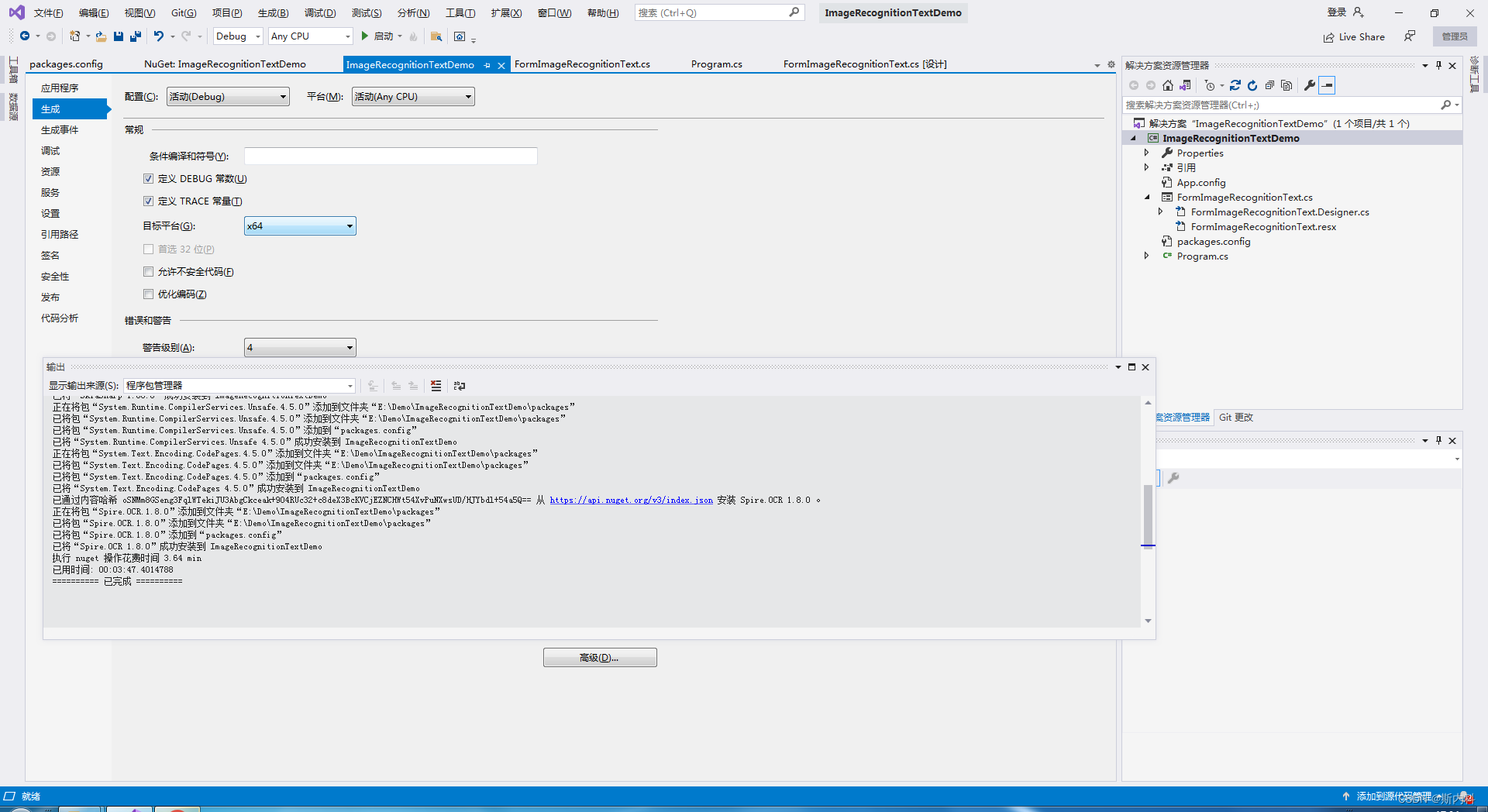Viewport: 1488px width, 812px height.
Task: Click Sync with Active Document icon
Action: 1235,85
